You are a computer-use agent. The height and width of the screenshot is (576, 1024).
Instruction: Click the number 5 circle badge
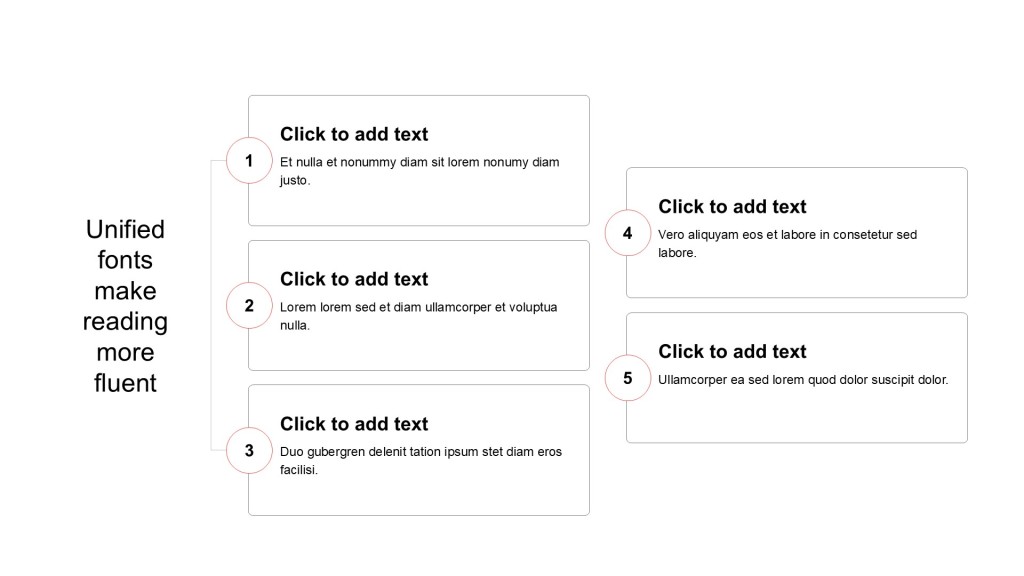pos(628,378)
